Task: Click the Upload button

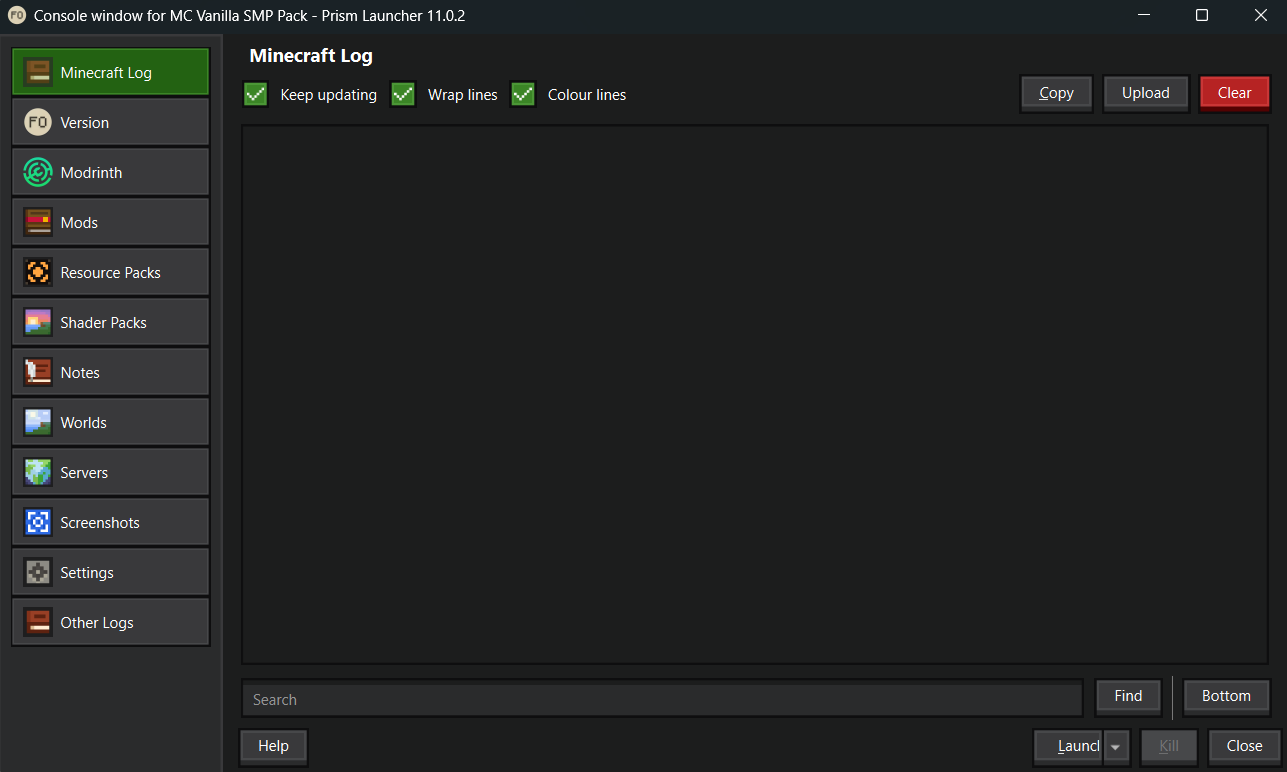Action: click(1146, 93)
